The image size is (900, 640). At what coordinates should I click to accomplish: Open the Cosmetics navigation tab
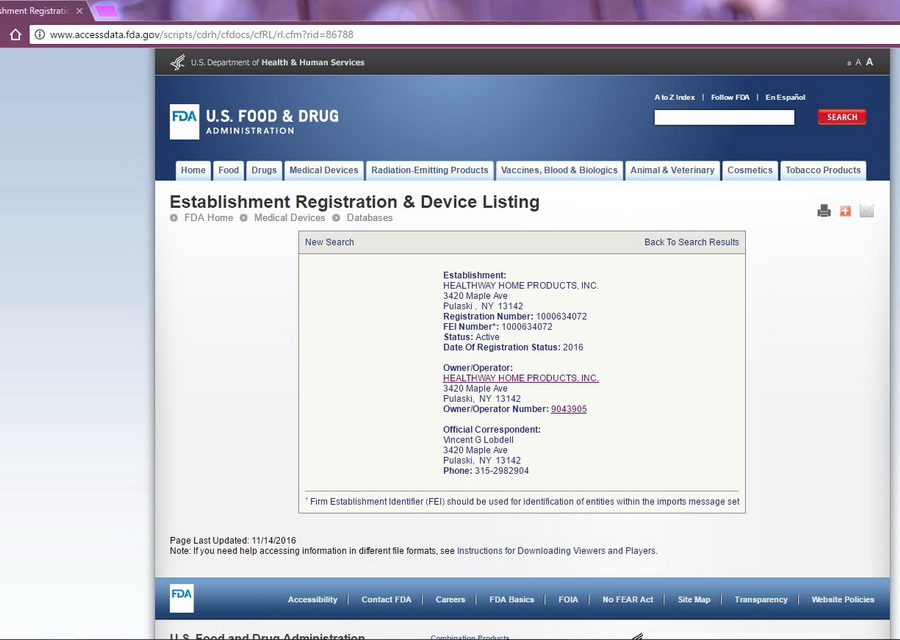(750, 170)
